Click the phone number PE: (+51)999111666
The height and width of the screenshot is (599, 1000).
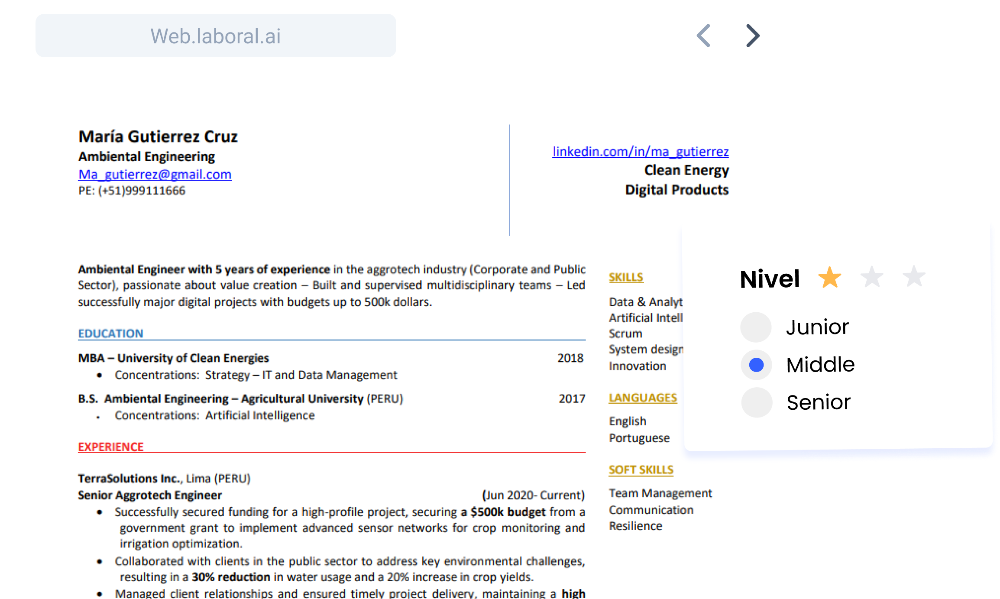132,191
